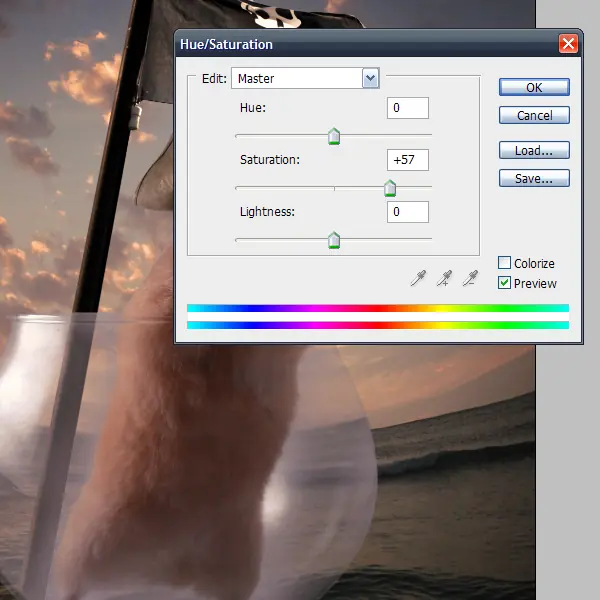Select the Add to Sample eyedropper
The height and width of the screenshot is (600, 600).
[x=444, y=278]
